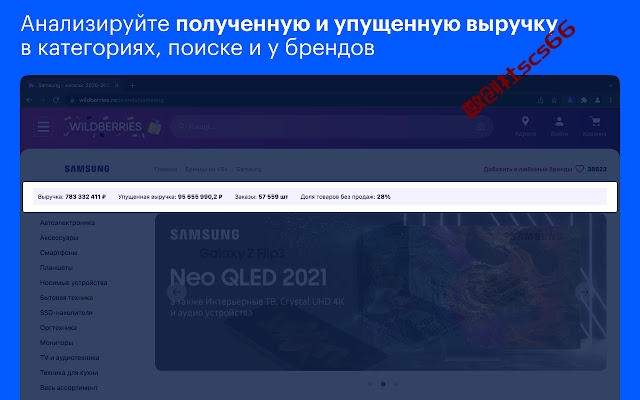Click the browser share page icon

point(540,100)
